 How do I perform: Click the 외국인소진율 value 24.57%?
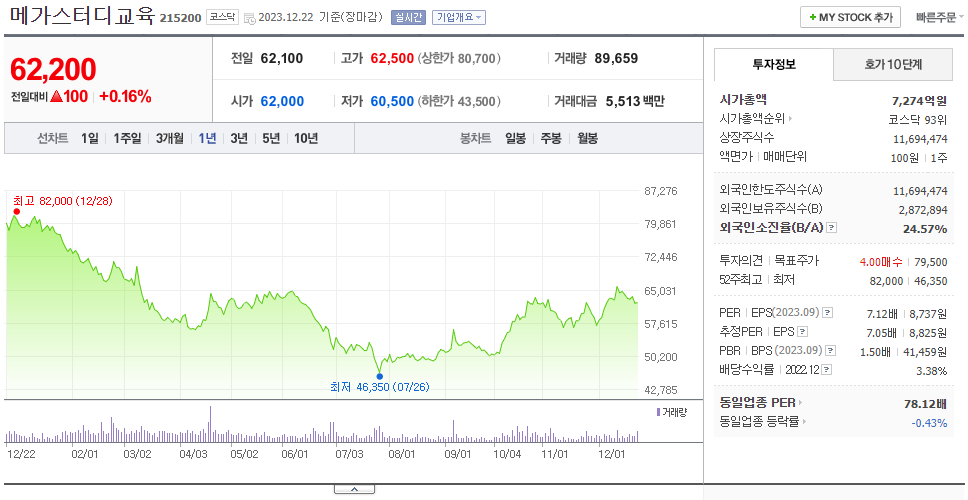925,229
